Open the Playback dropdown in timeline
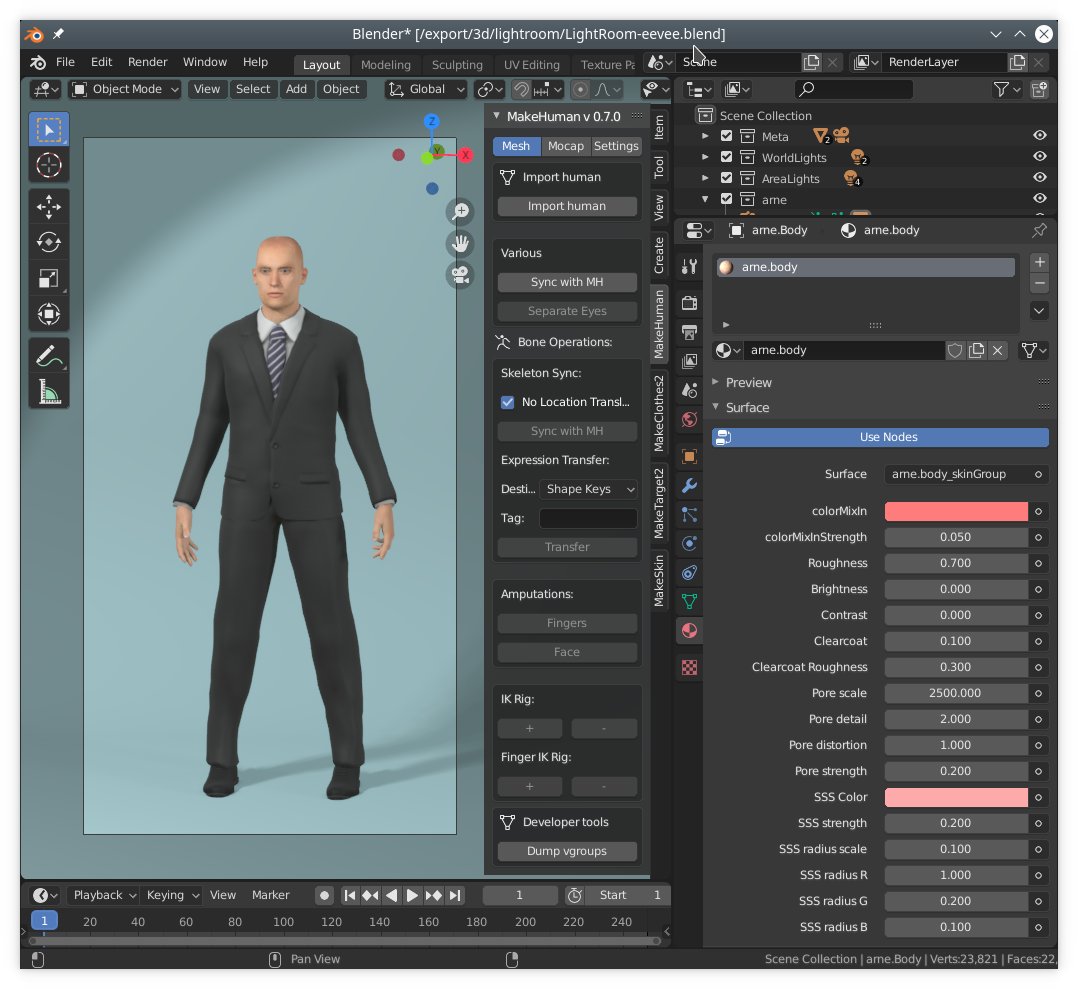Viewport: 1078px width, 989px height. [104, 895]
